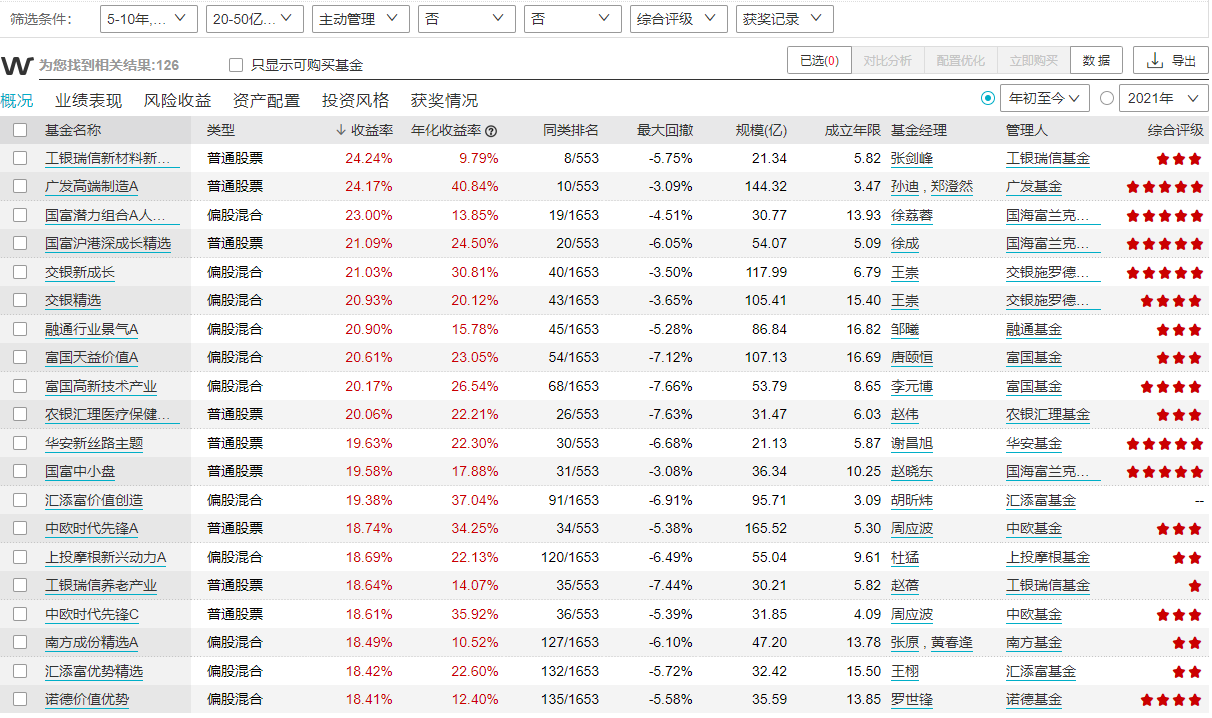1212x718 pixels.
Task: Open the first 否 filter dropdown
Action: (467, 19)
